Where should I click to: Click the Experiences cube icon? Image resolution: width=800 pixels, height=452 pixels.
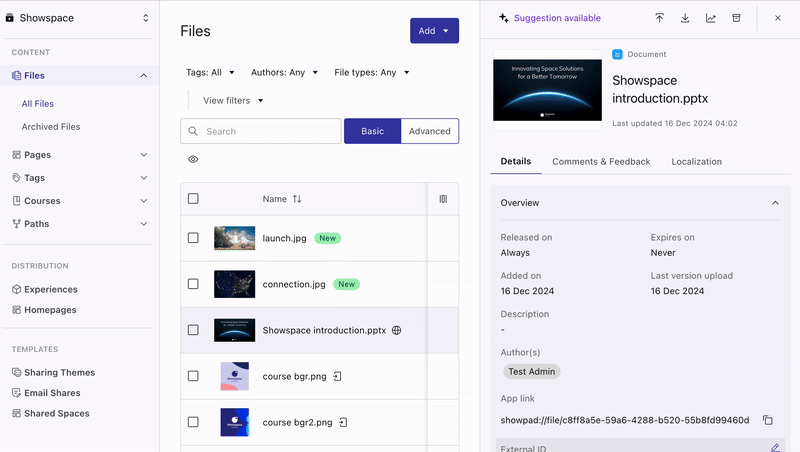tap(16, 289)
